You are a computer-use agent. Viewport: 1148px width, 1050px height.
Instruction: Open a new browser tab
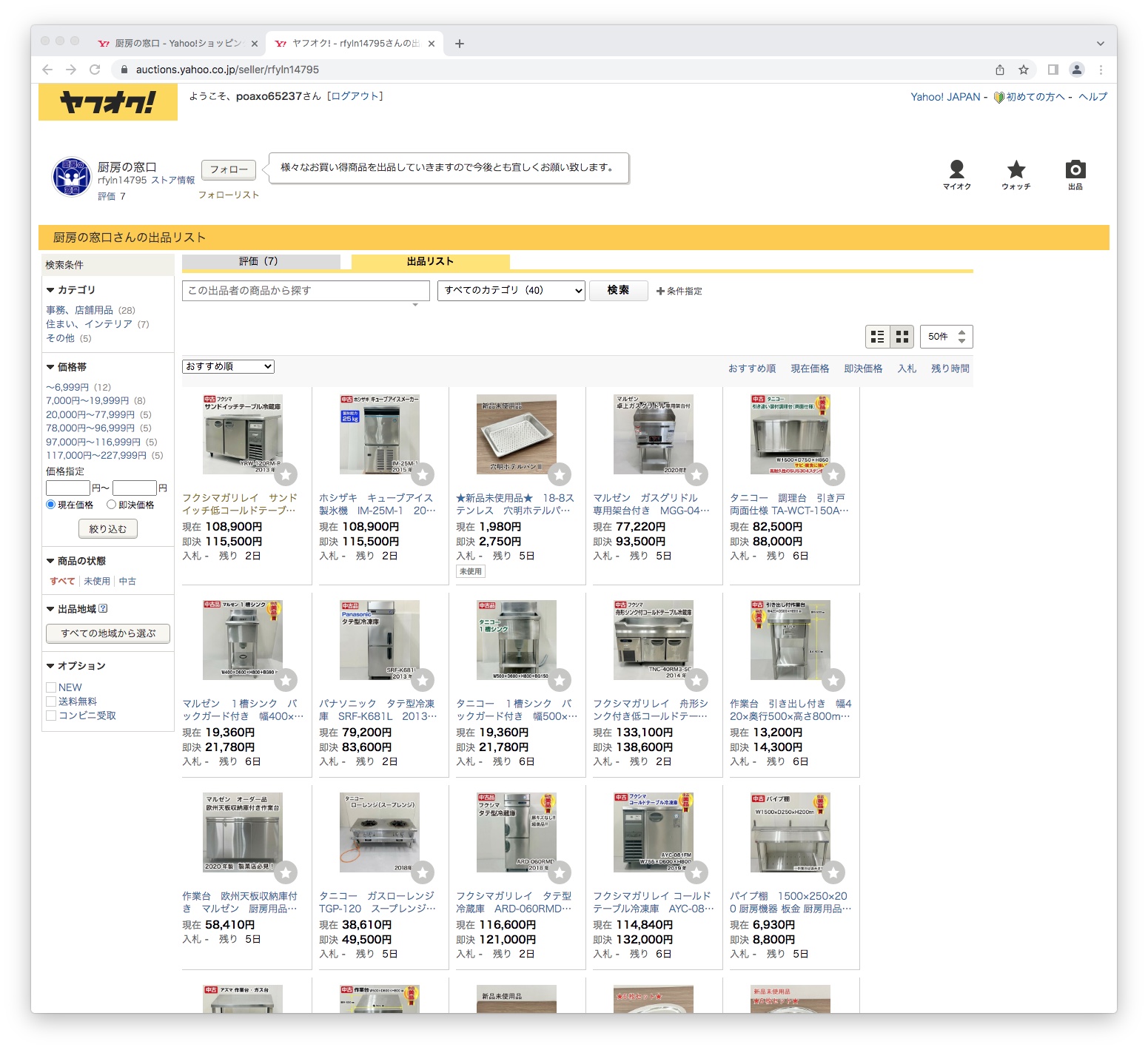point(460,44)
